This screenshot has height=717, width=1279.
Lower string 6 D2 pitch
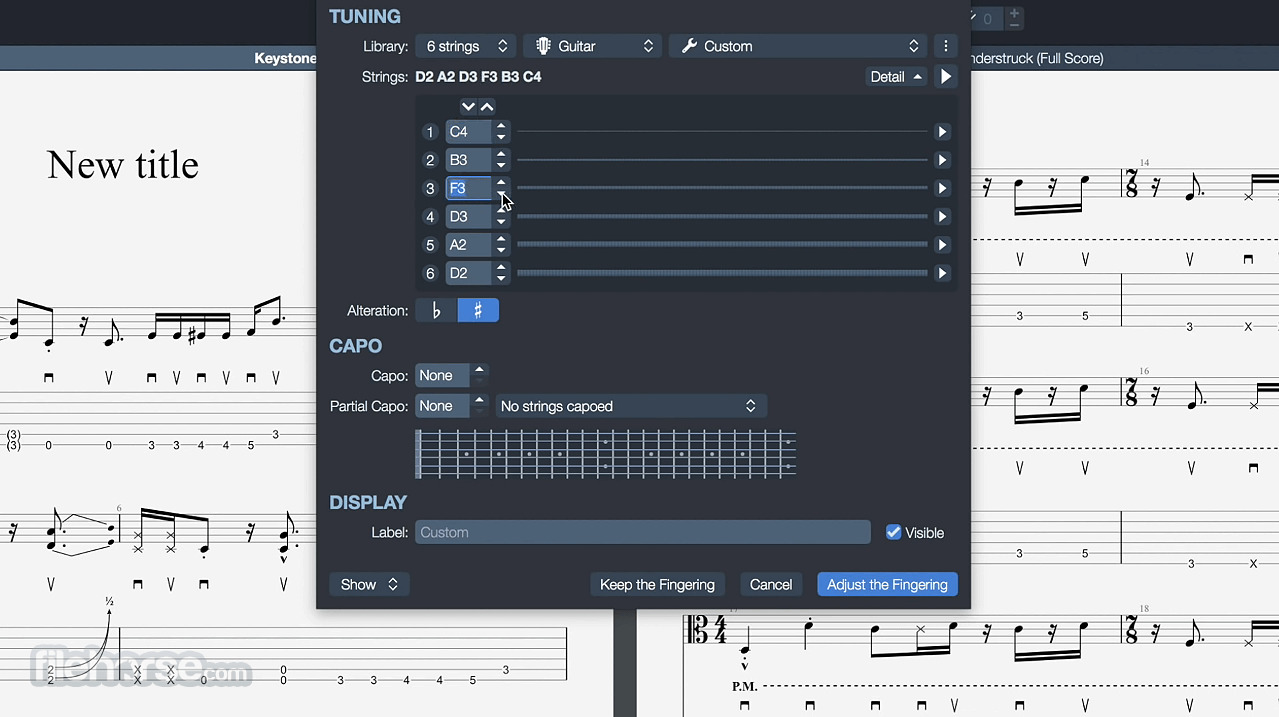pyautogui.click(x=501, y=279)
